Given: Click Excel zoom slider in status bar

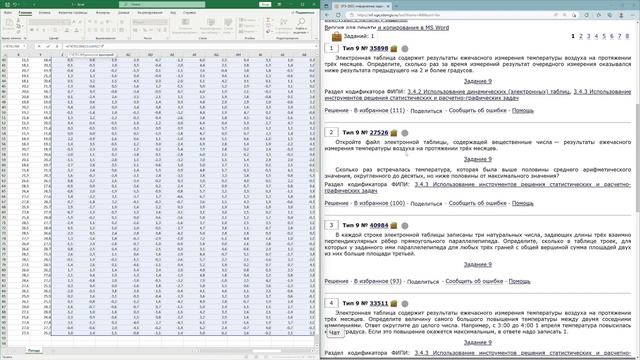Looking at the screenshot, I should [286, 357].
